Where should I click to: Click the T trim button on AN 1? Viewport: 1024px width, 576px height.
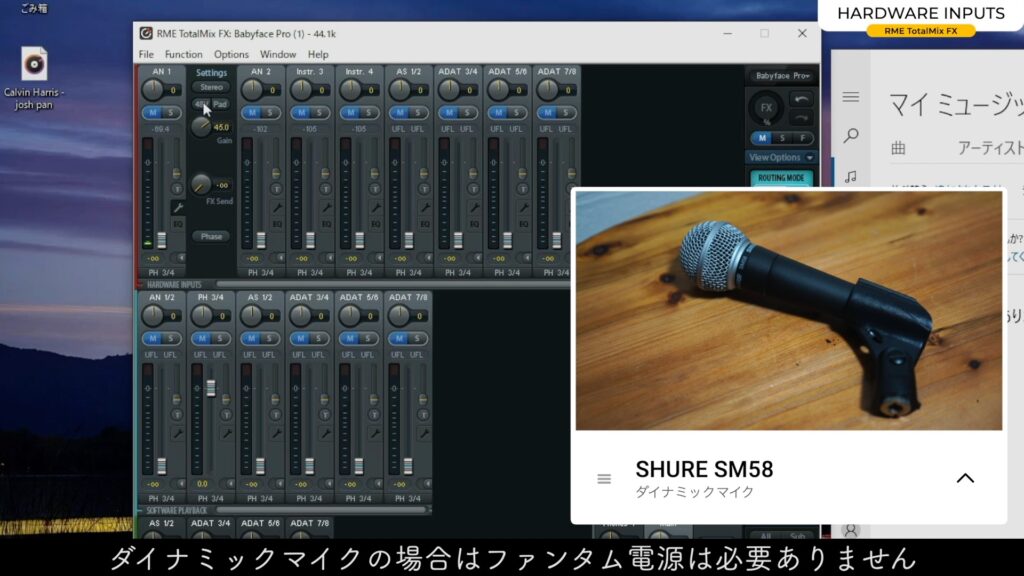click(177, 189)
